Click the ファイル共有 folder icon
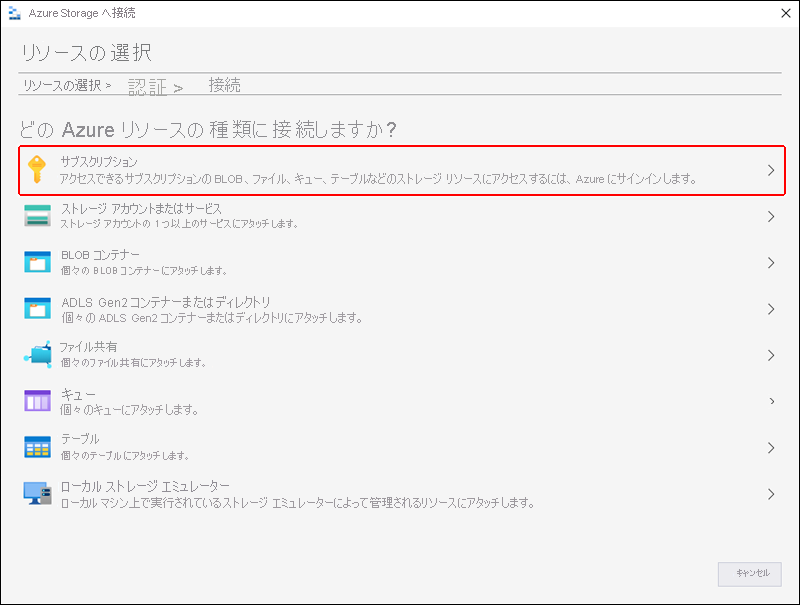 tap(37, 355)
